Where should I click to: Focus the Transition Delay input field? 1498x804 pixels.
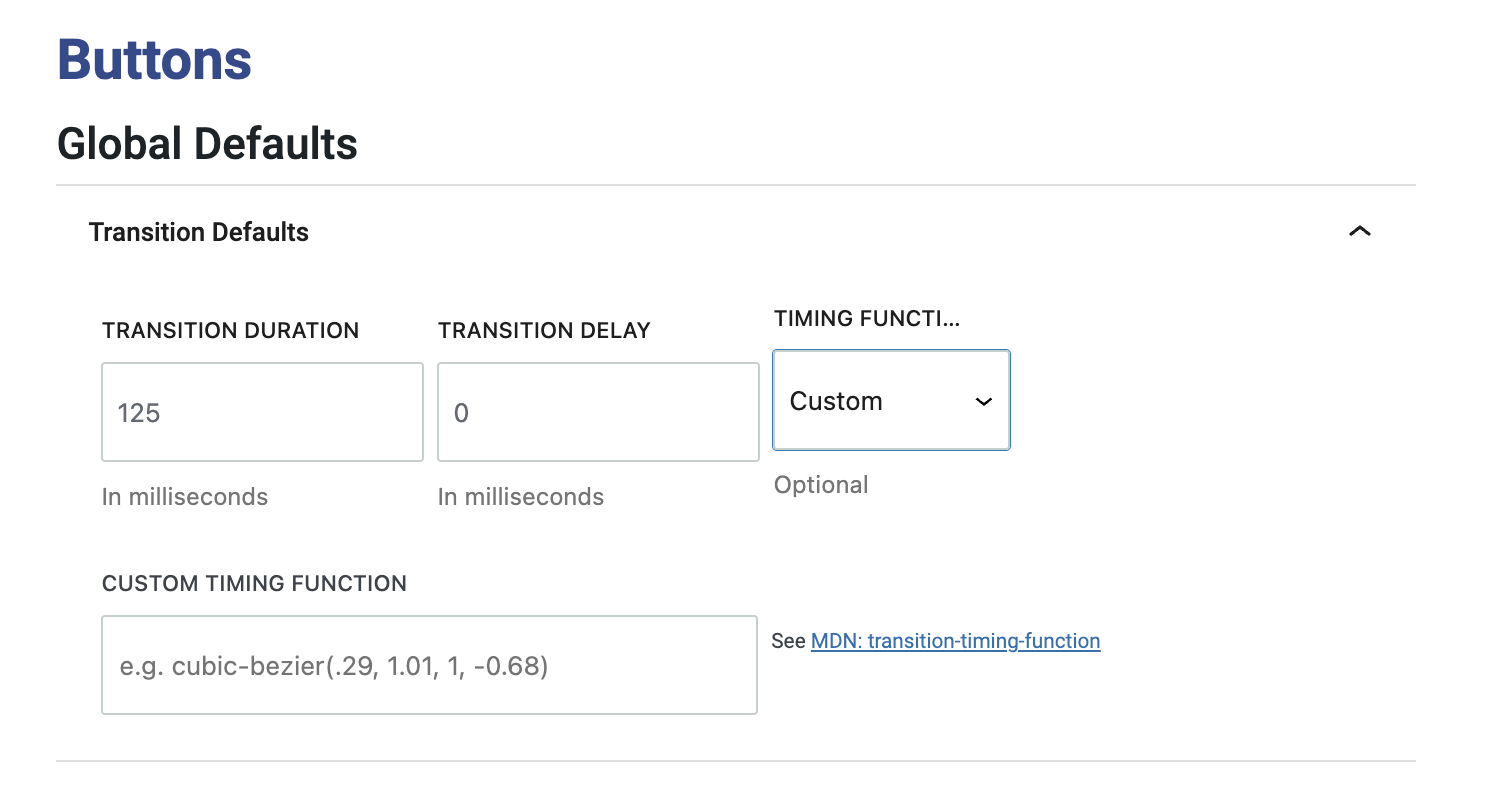(598, 412)
